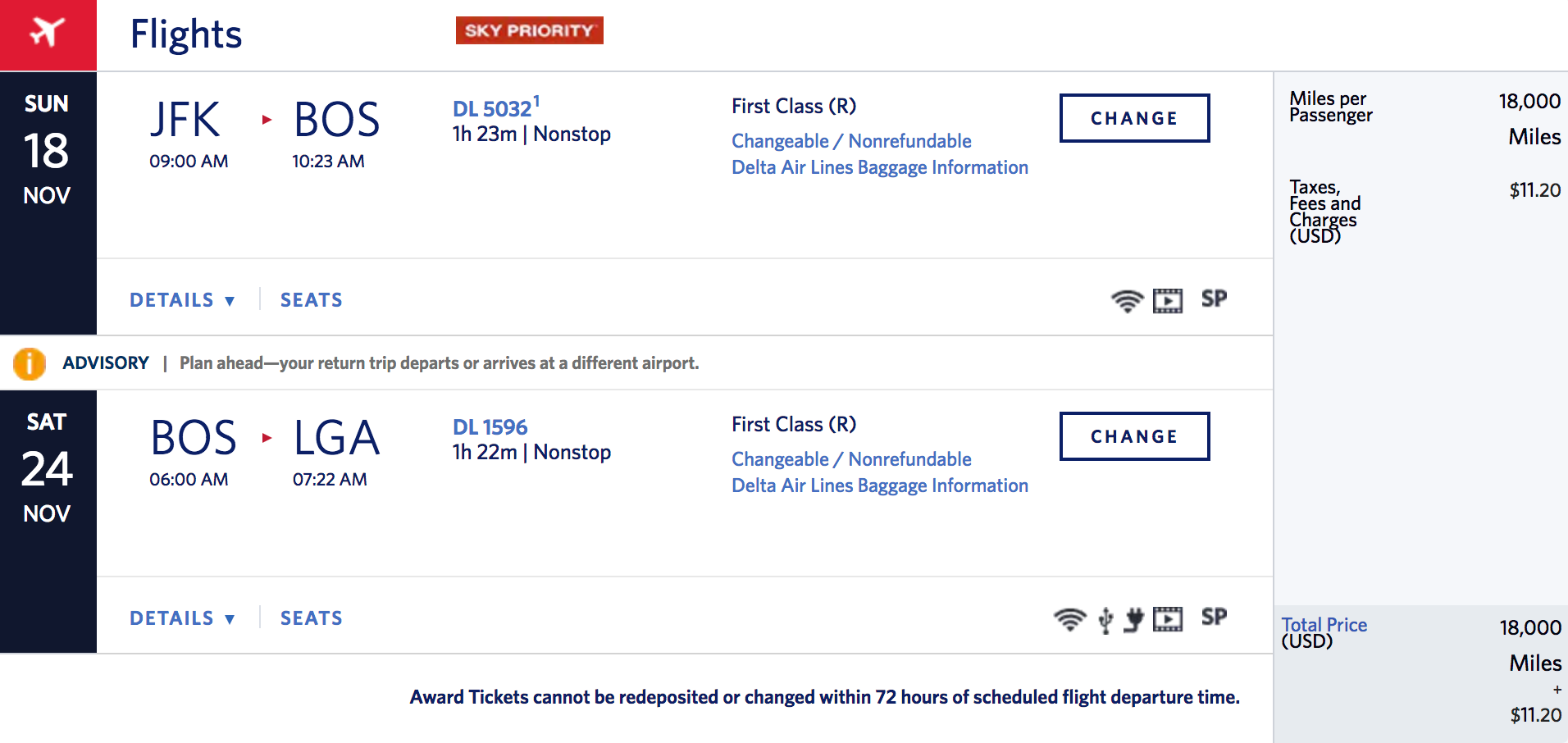Viewport: 1568px width, 743px height.
Task: Click Wi-Fi icon on JFK to BOS flight
Action: (x=1127, y=301)
